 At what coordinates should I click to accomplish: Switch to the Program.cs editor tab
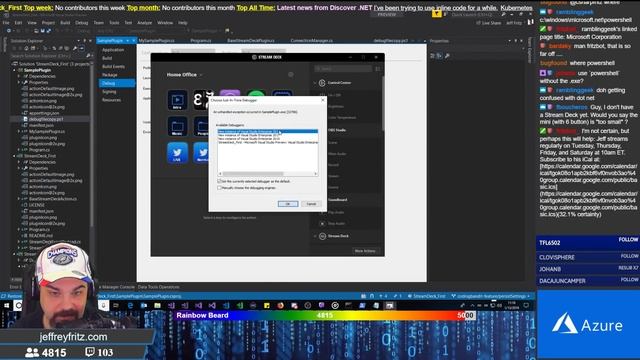click(x=201, y=41)
